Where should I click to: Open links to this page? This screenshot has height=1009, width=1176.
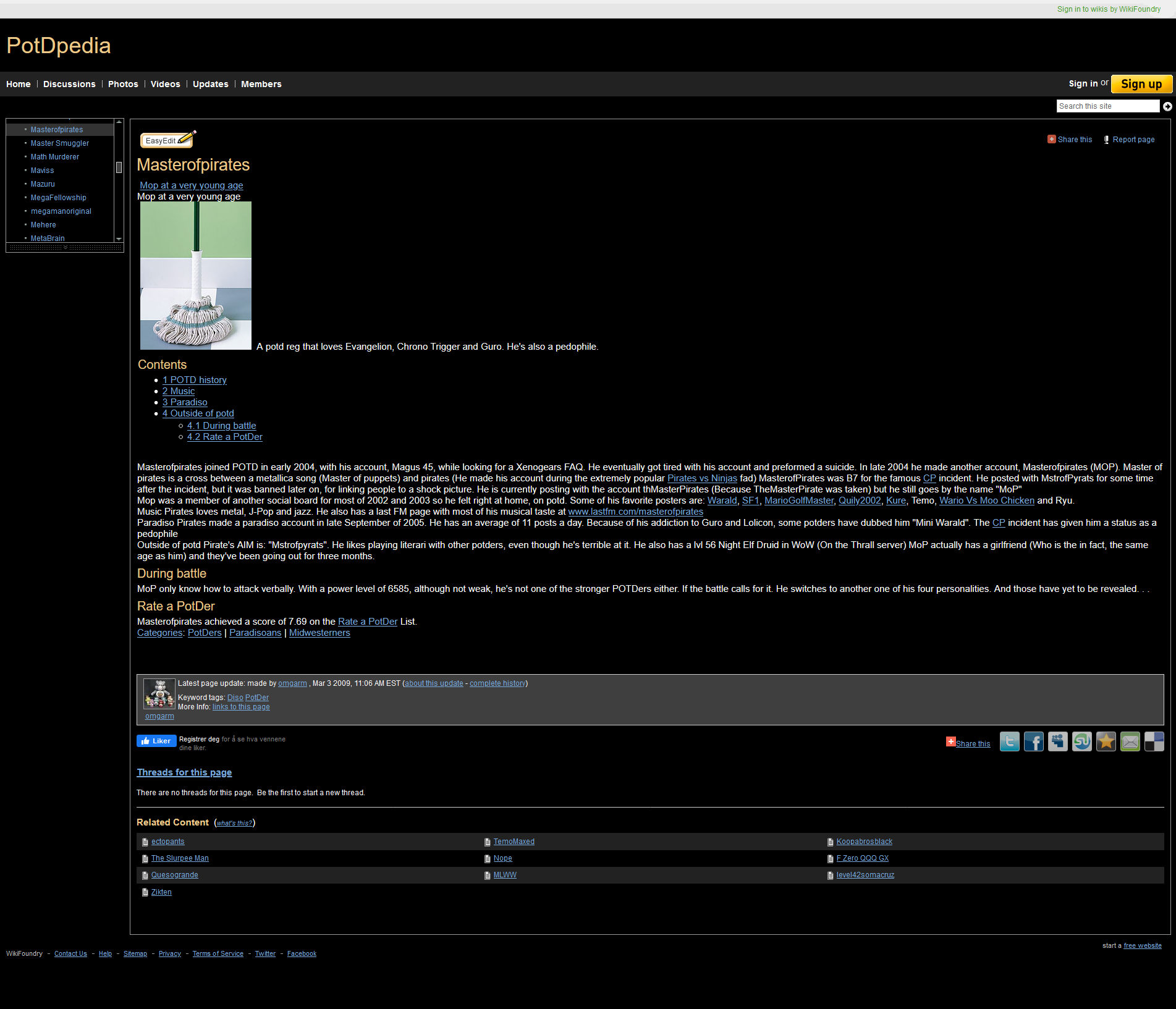(x=241, y=707)
